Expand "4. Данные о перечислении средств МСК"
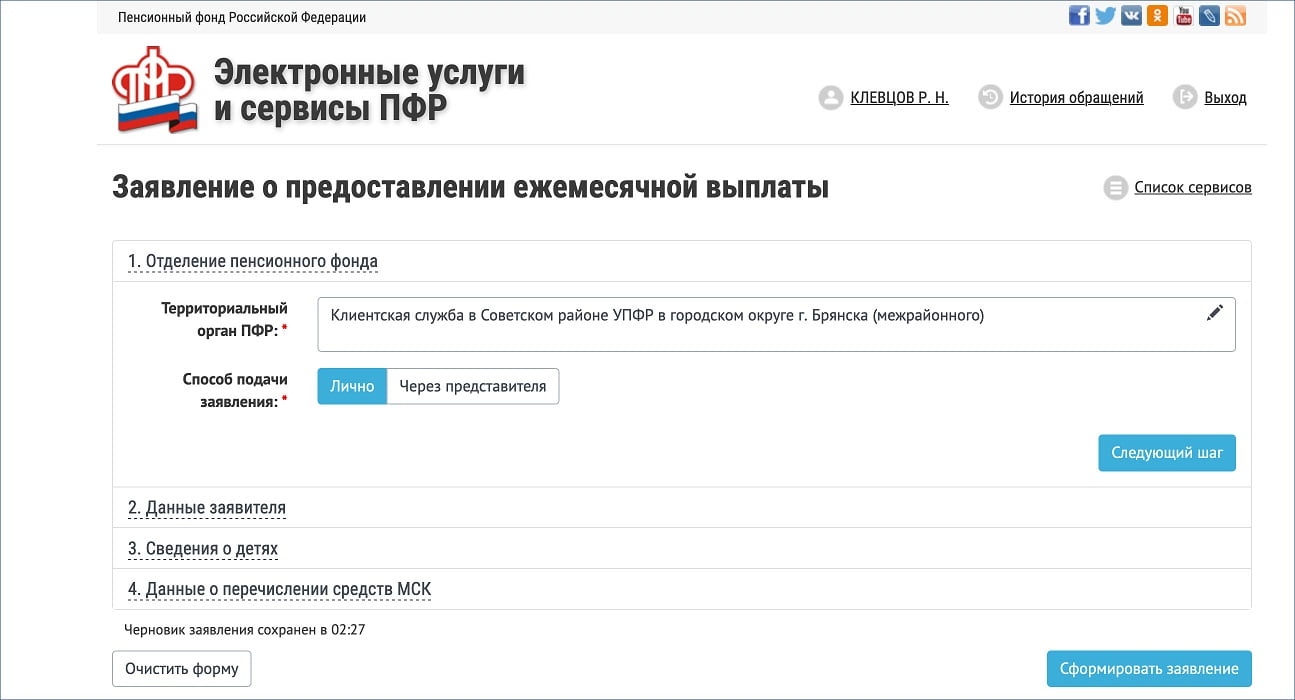This screenshot has width=1295, height=700. coord(279,590)
